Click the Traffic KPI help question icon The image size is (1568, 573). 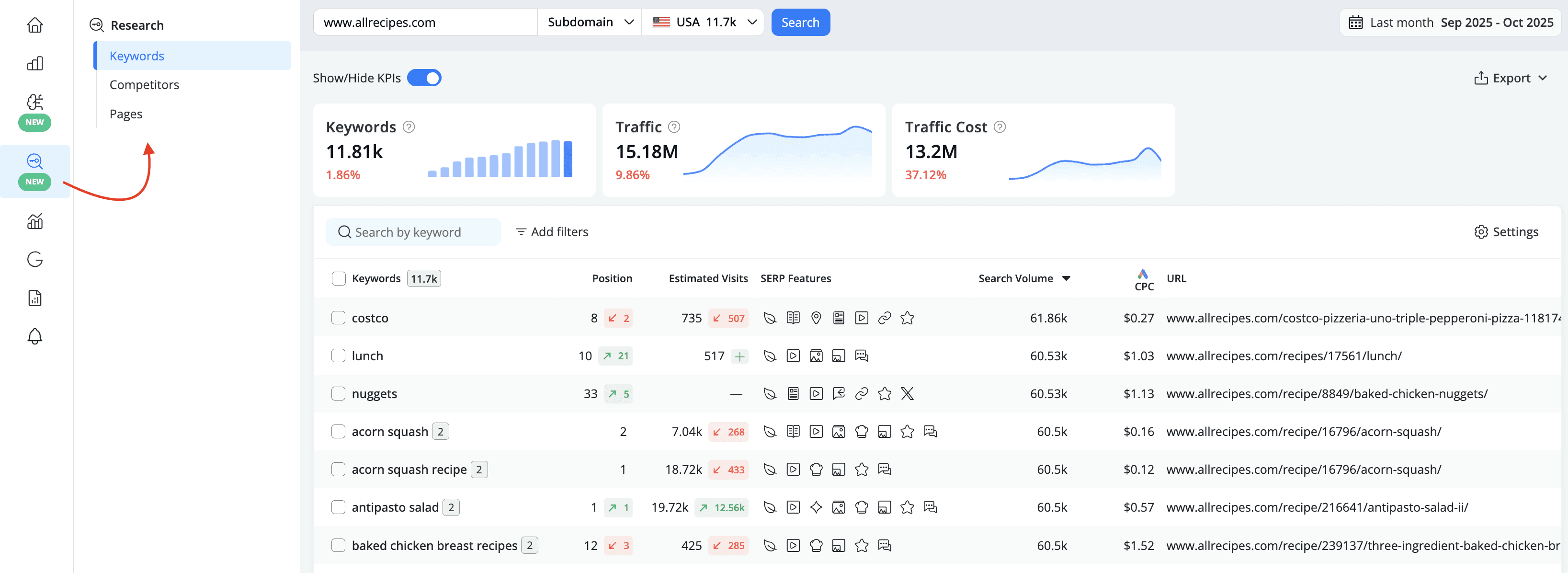(x=674, y=126)
